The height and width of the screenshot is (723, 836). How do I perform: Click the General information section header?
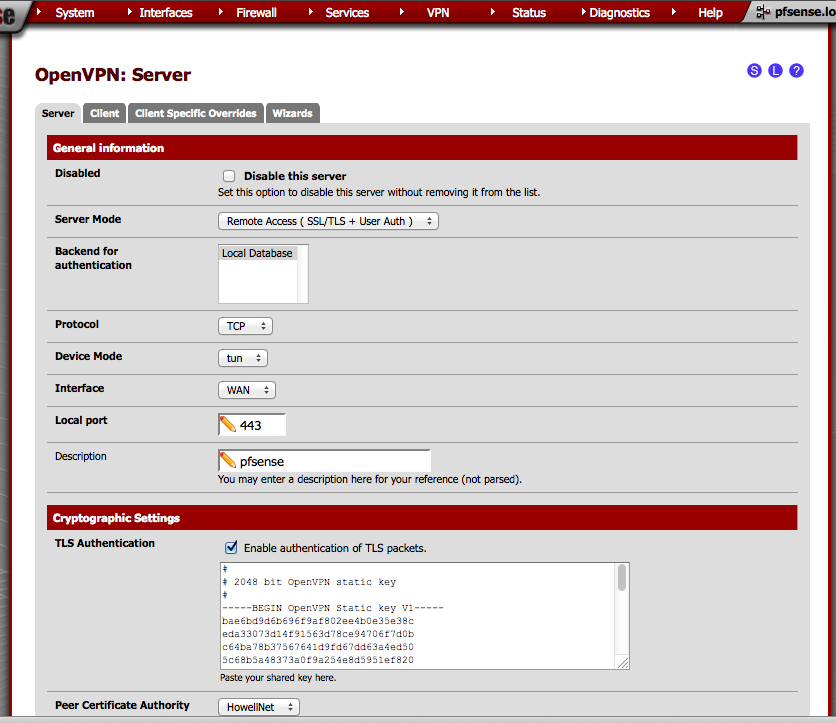422,148
